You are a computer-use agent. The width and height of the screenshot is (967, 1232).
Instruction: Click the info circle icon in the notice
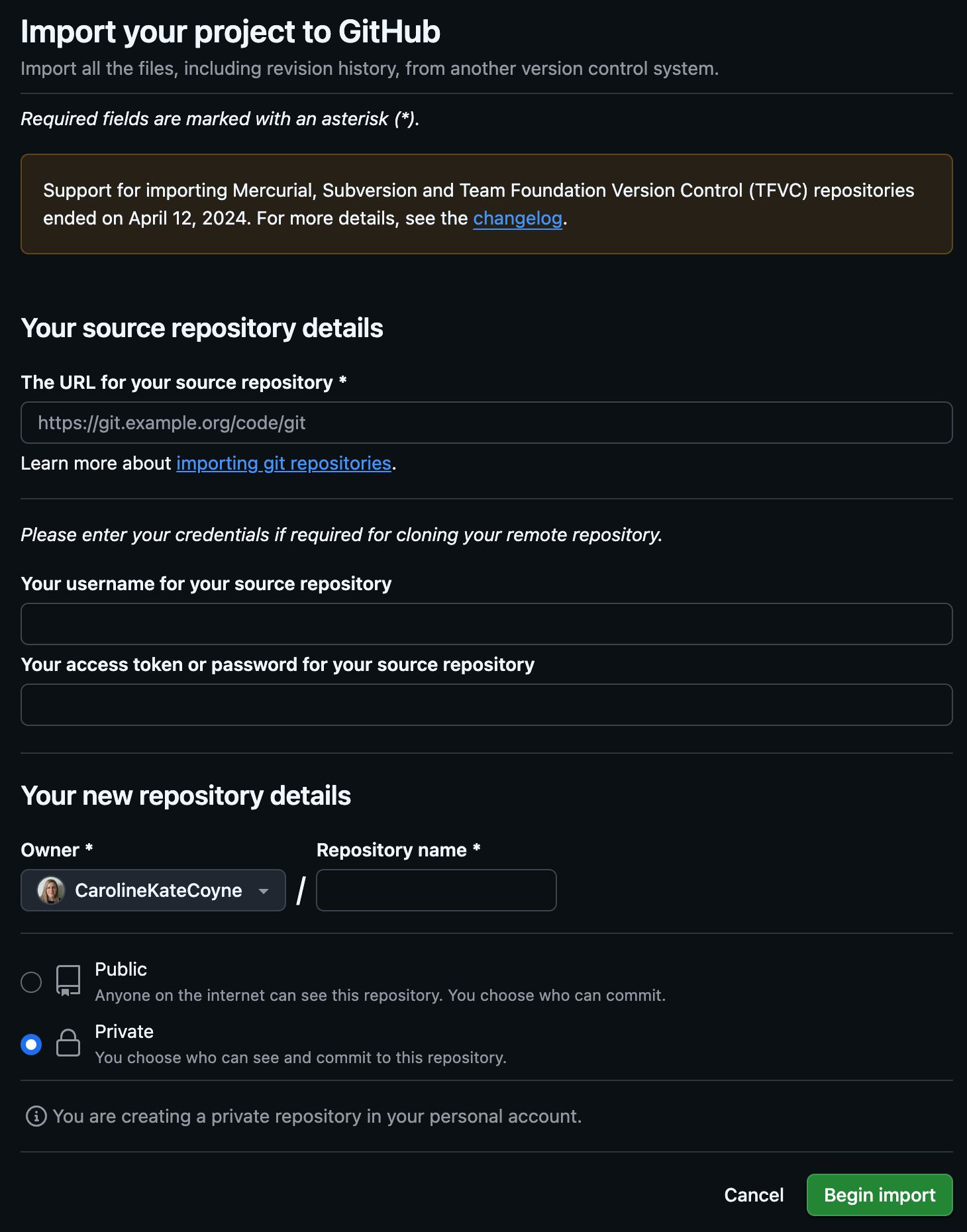36,1116
